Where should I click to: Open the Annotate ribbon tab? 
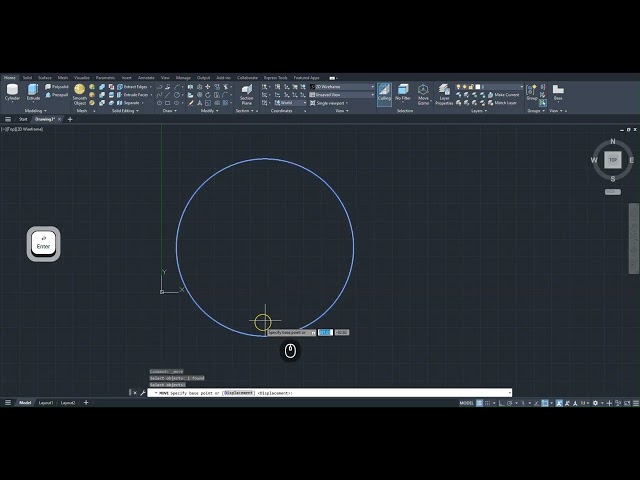146,78
